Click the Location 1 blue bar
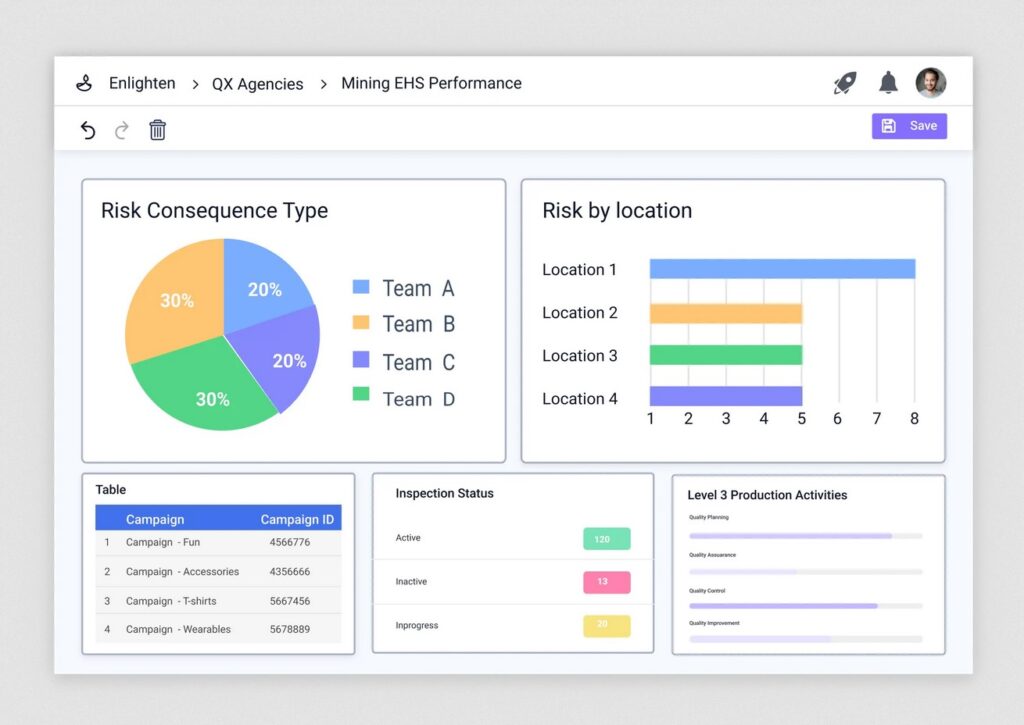Screen dimensions: 1024x725 coord(782,268)
